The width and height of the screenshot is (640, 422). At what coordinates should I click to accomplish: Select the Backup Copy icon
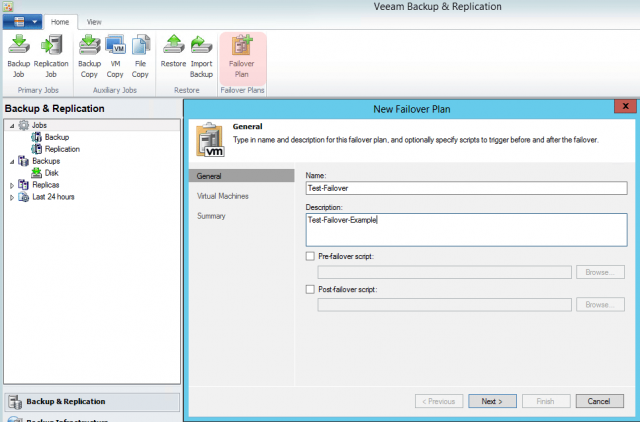(90, 46)
